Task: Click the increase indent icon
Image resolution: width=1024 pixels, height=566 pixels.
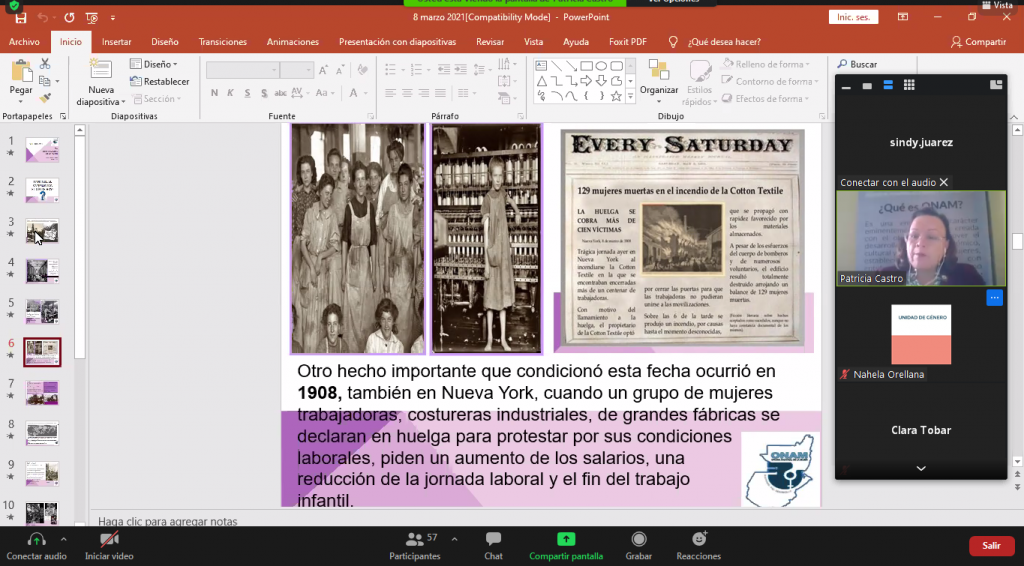Action: [x=460, y=69]
